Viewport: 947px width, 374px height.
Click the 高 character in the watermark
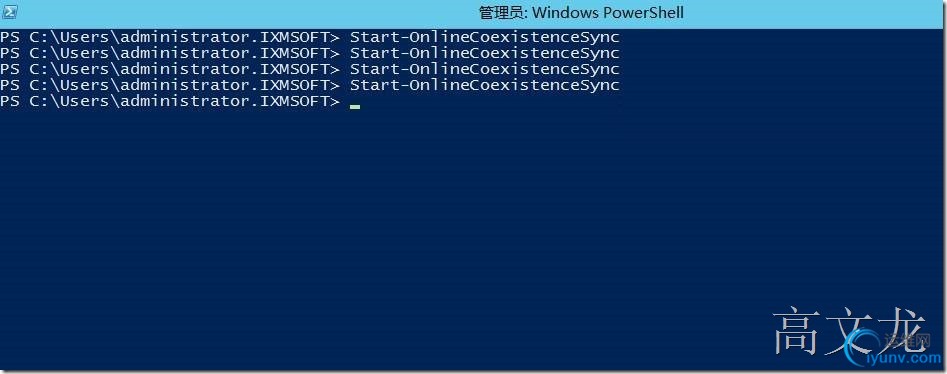click(795, 331)
